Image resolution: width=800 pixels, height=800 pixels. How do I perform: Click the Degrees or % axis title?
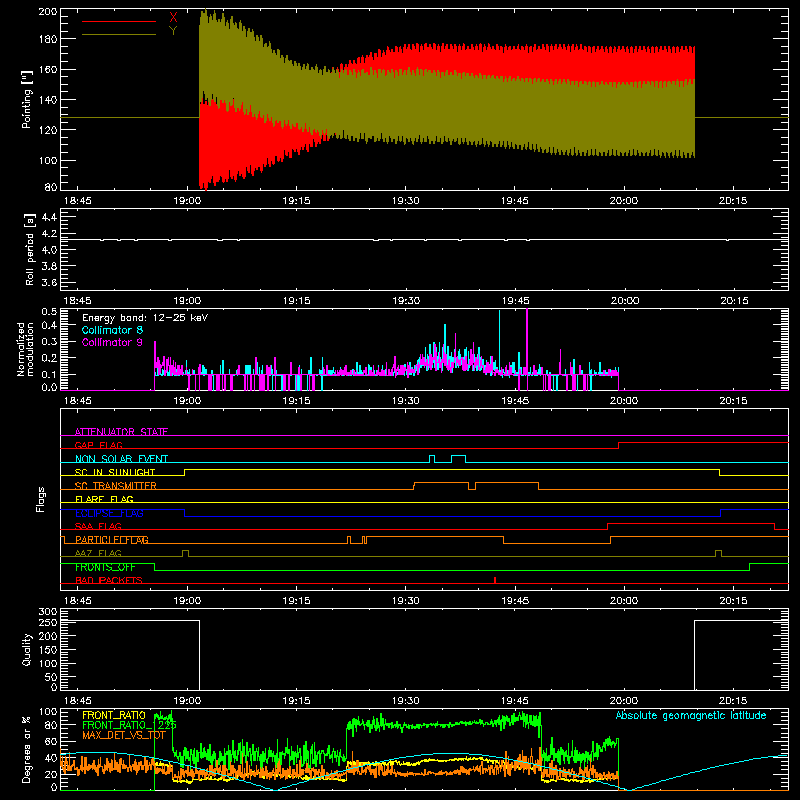27,749
